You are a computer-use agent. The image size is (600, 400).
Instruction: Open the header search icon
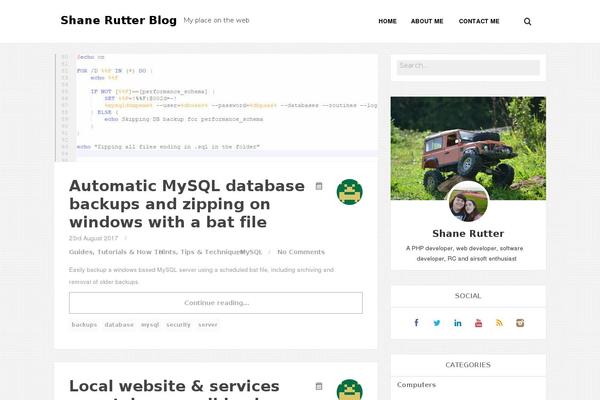click(527, 21)
